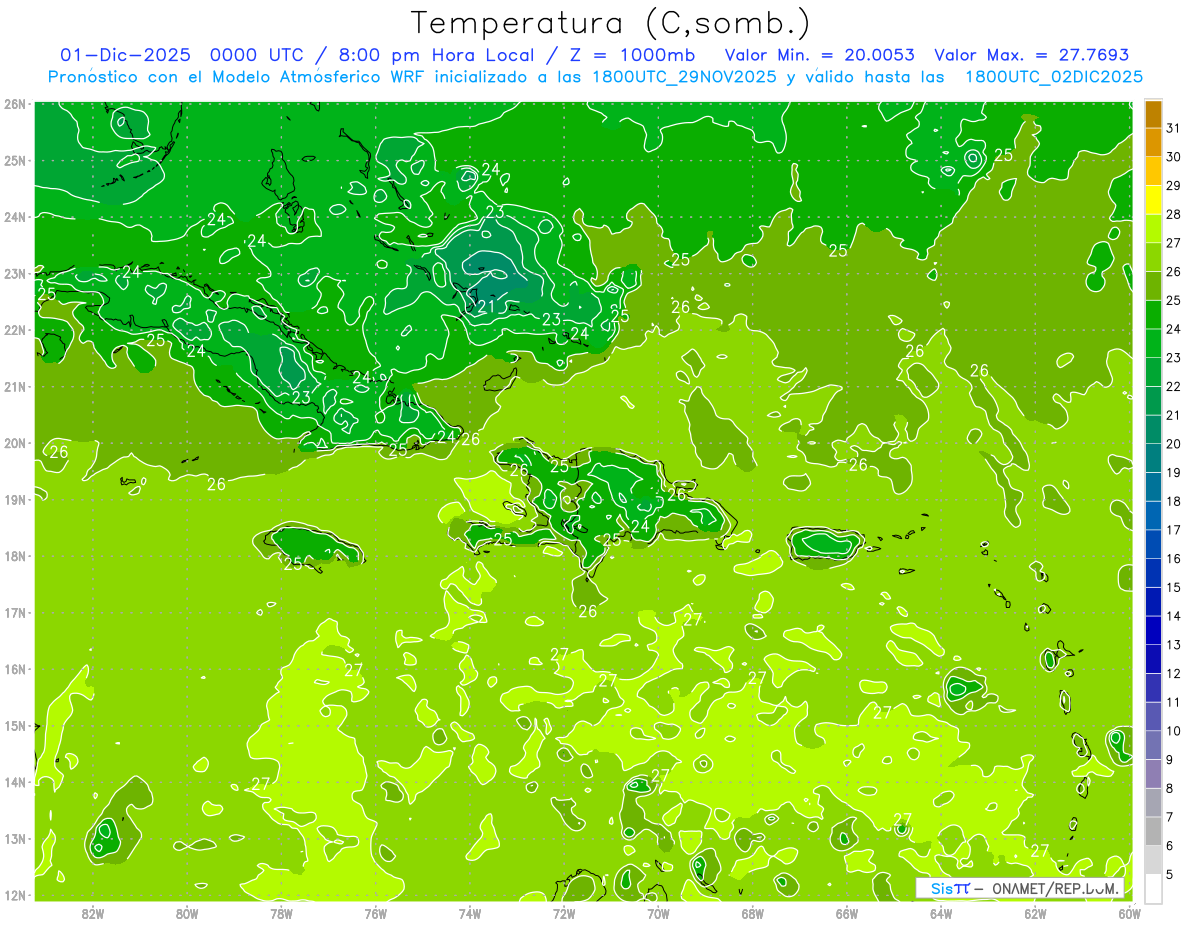Click the "0000 UTC" time text
Viewport: 1200px width, 927px height.
(257, 55)
